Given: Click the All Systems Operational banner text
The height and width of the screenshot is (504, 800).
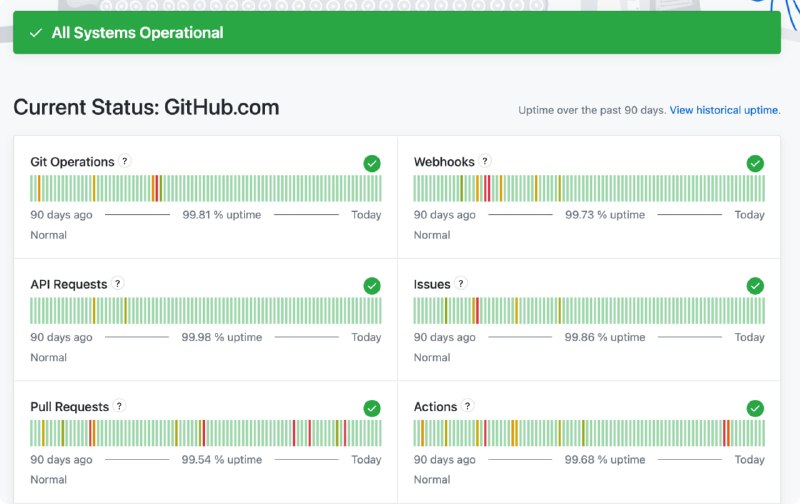Looking at the screenshot, I should pyautogui.click(x=137, y=33).
